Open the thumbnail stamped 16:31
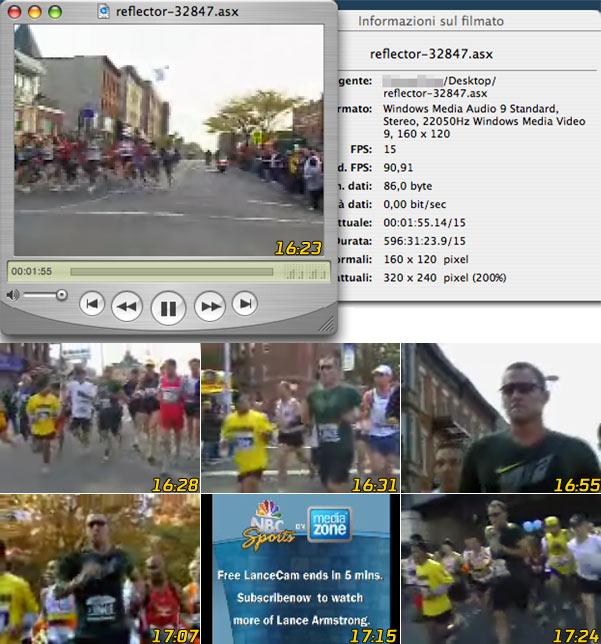The width and height of the screenshot is (601, 644). pyautogui.click(x=300, y=418)
